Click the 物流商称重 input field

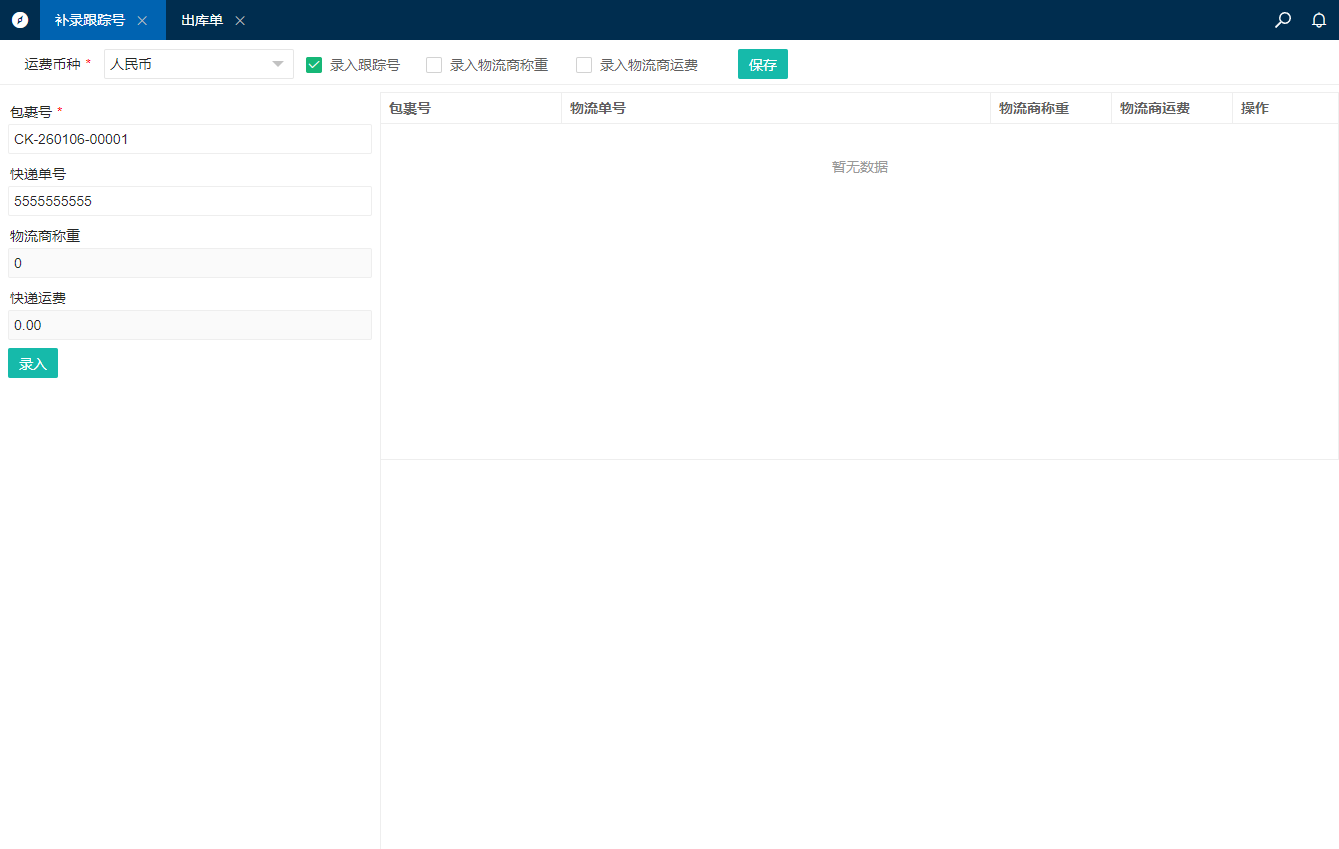click(190, 263)
